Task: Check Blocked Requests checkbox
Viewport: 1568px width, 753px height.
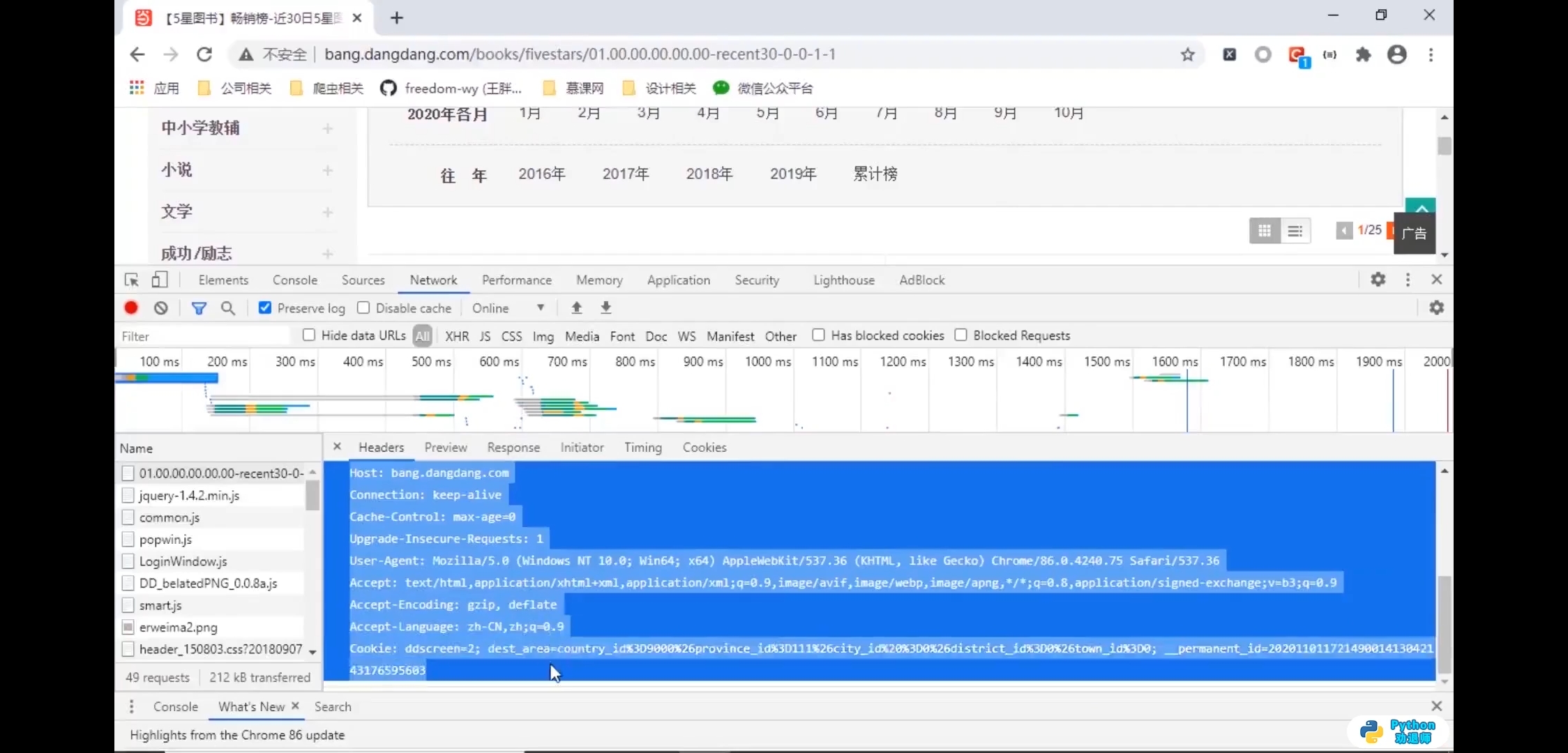Action: [960, 335]
